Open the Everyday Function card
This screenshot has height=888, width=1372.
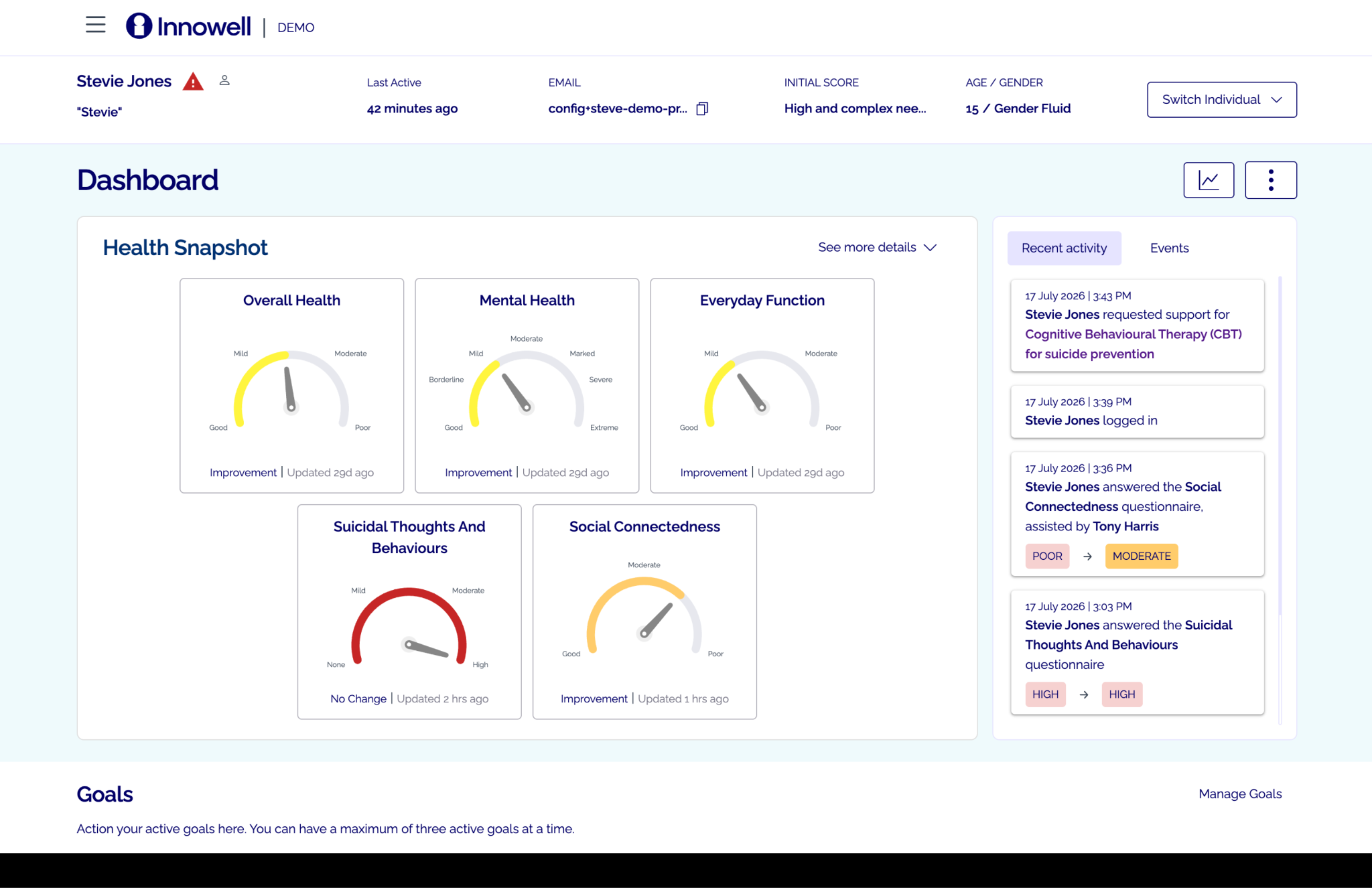tap(762, 386)
